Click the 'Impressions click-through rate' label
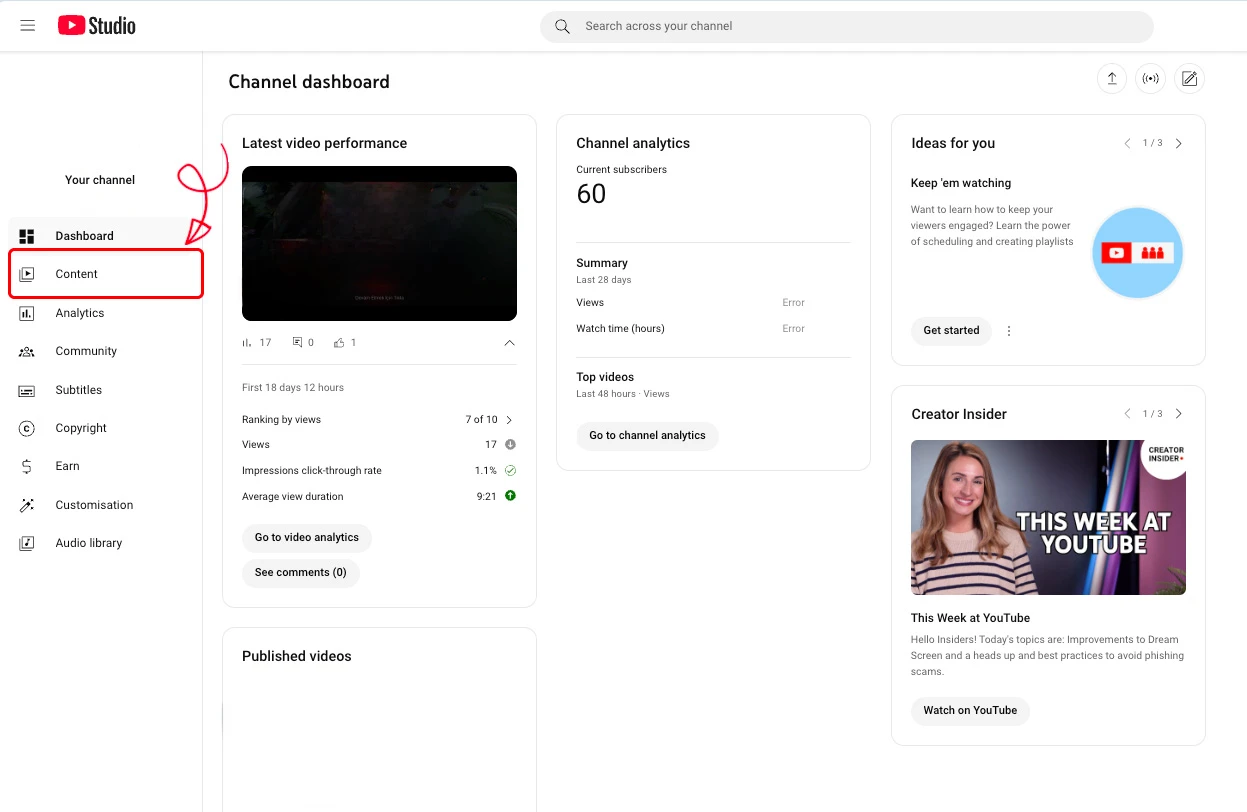This screenshot has width=1247, height=812. (312, 470)
